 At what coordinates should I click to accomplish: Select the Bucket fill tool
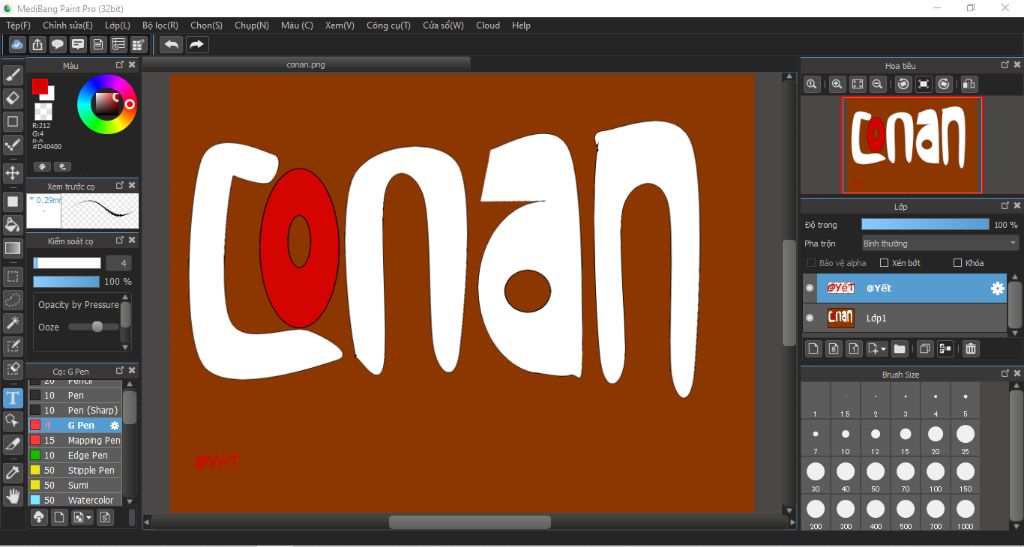pyautogui.click(x=12, y=225)
